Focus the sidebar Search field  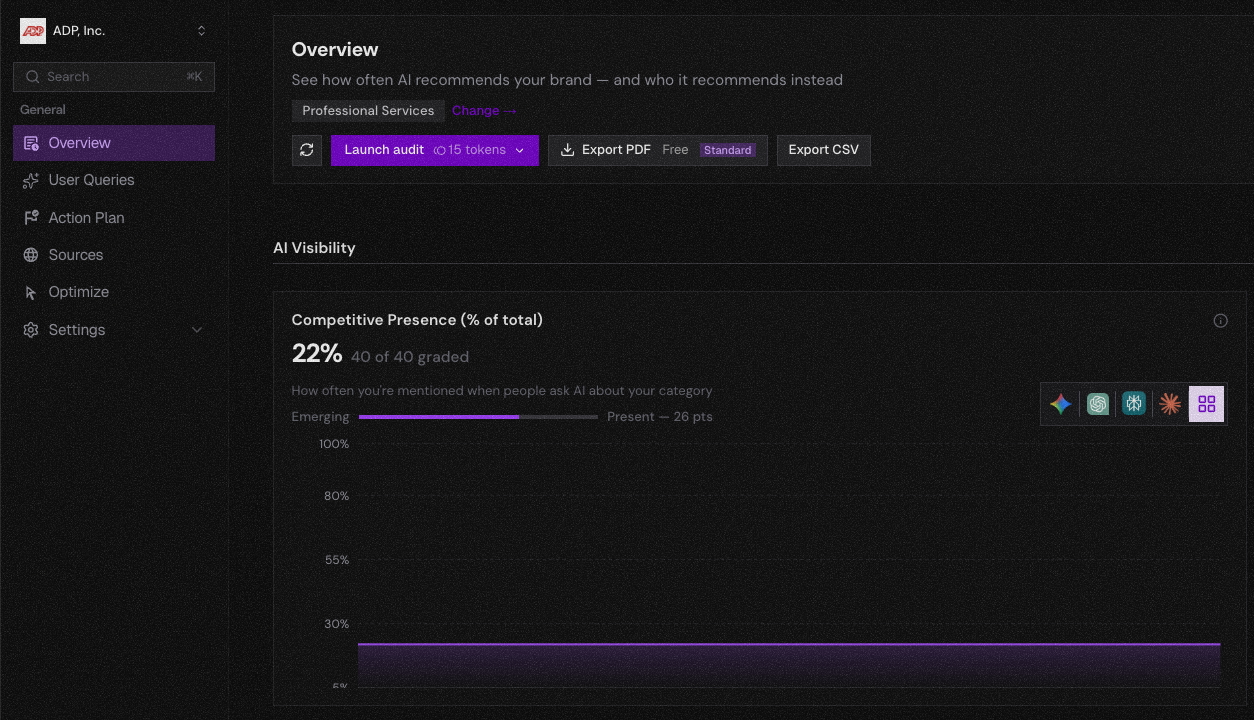coord(114,77)
